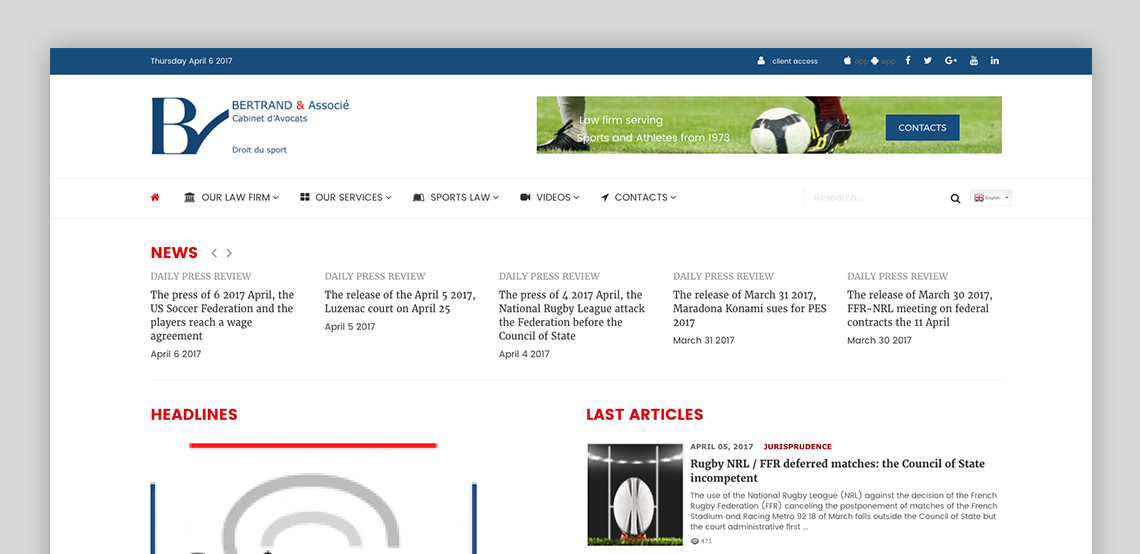Viewport: 1140px width, 554px height.
Task: Click the 'APRIL 05, 2017' article date
Action: pyautogui.click(x=722, y=446)
